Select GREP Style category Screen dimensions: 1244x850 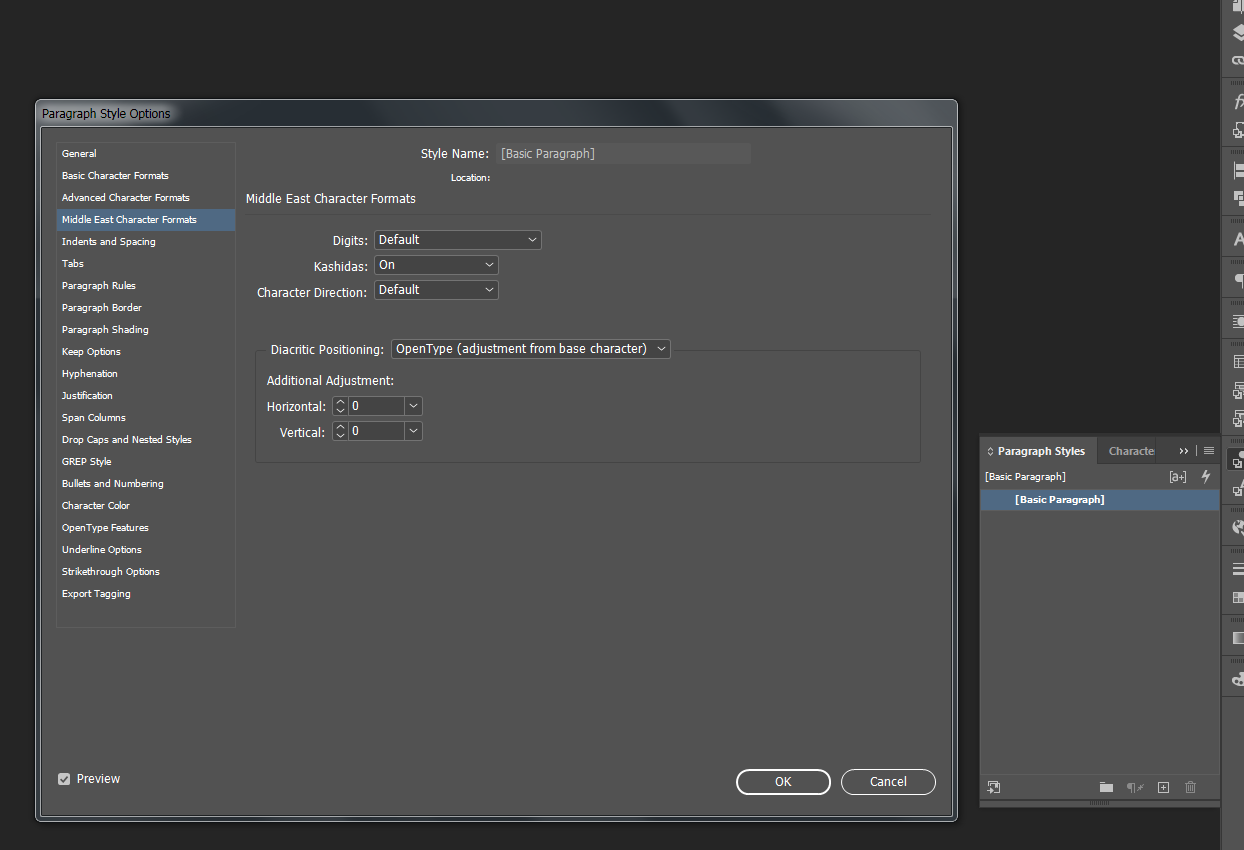(146, 462)
